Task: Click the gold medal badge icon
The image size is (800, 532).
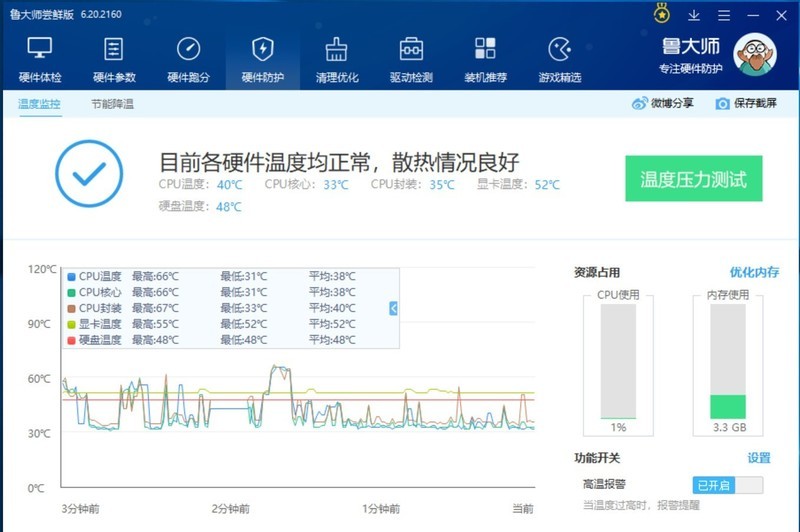Action: pos(662,14)
